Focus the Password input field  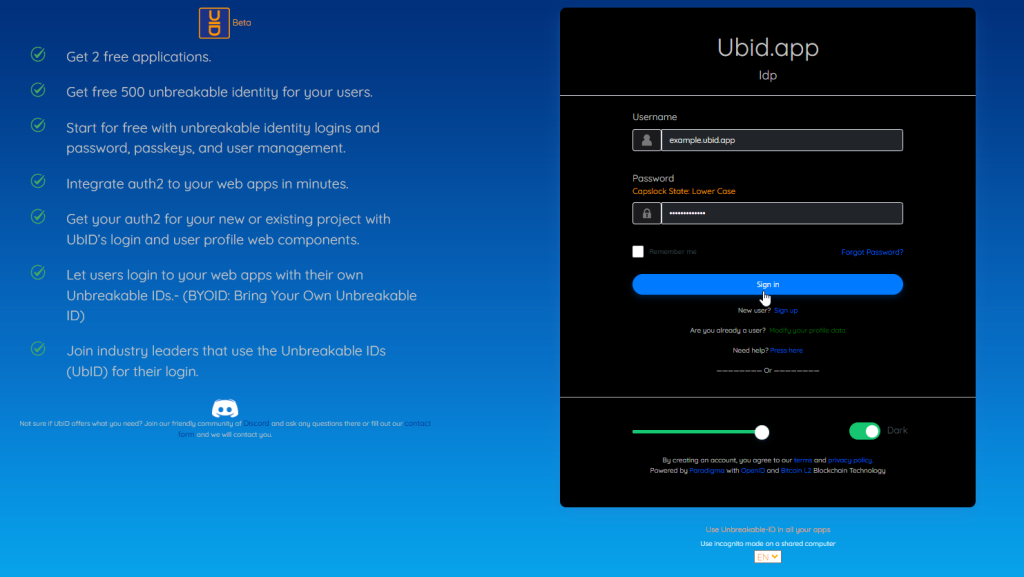[x=781, y=213]
